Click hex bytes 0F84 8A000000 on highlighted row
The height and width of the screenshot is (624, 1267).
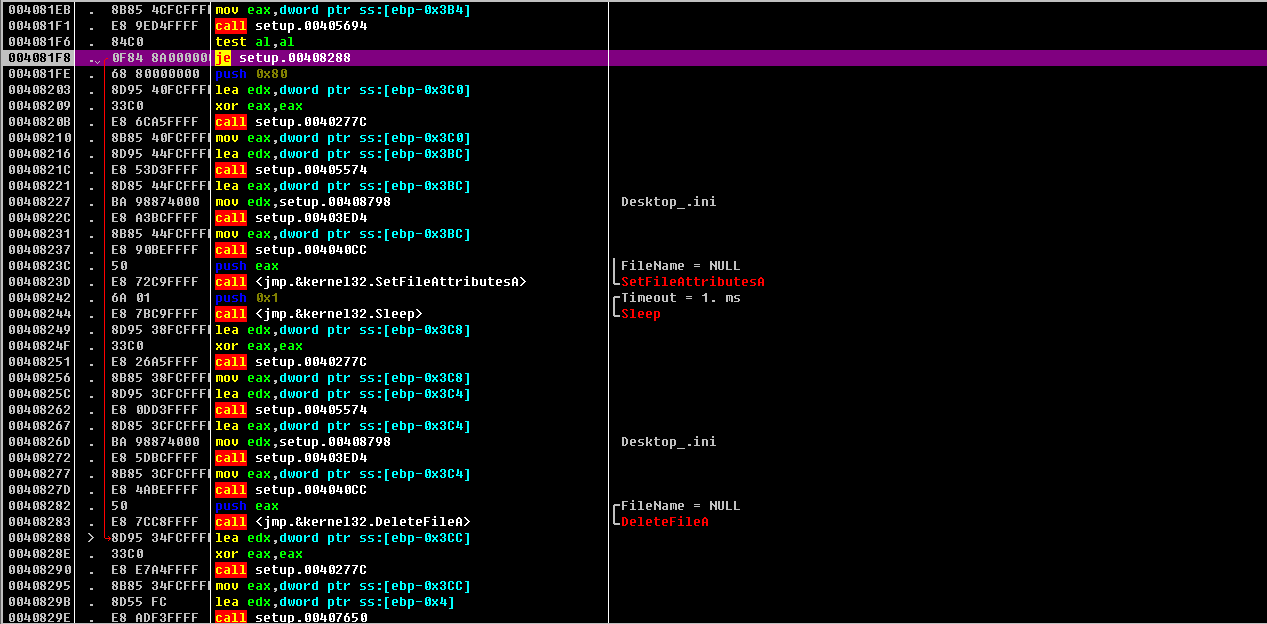[160, 58]
